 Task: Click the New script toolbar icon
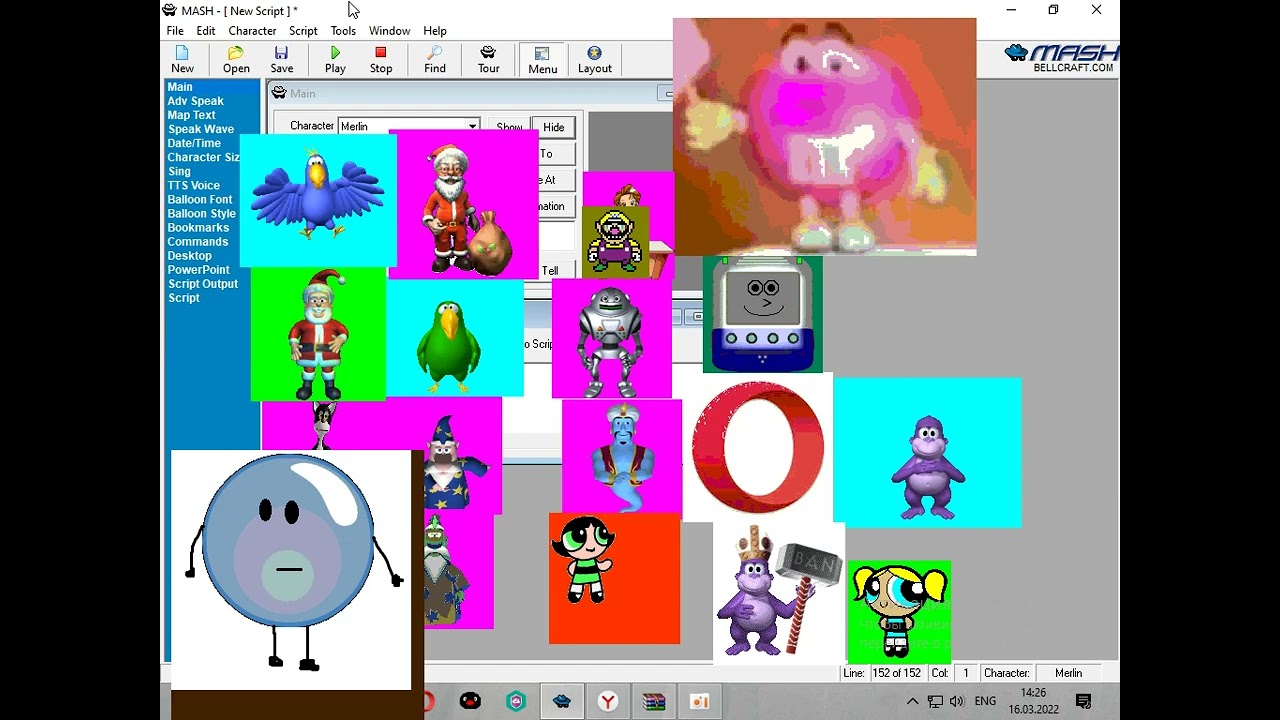[x=182, y=60]
